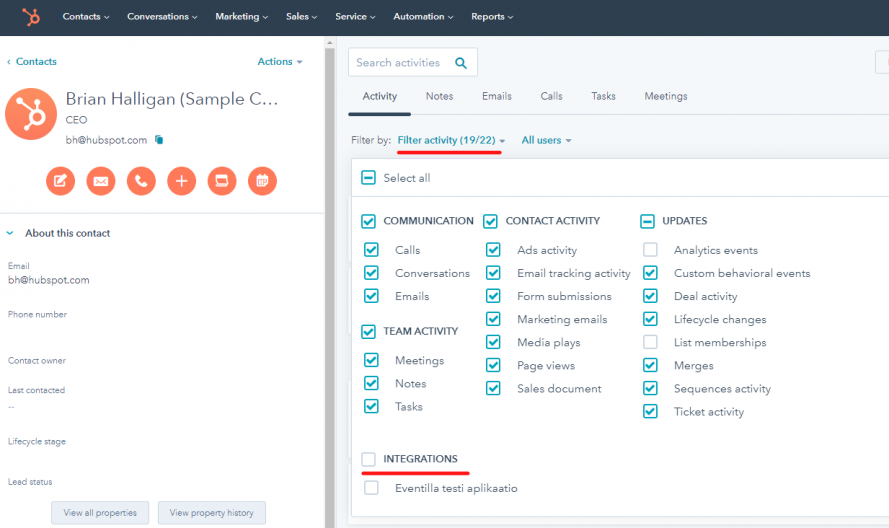The height and width of the screenshot is (528, 889).
Task: Click the View property history button
Action: click(x=211, y=513)
